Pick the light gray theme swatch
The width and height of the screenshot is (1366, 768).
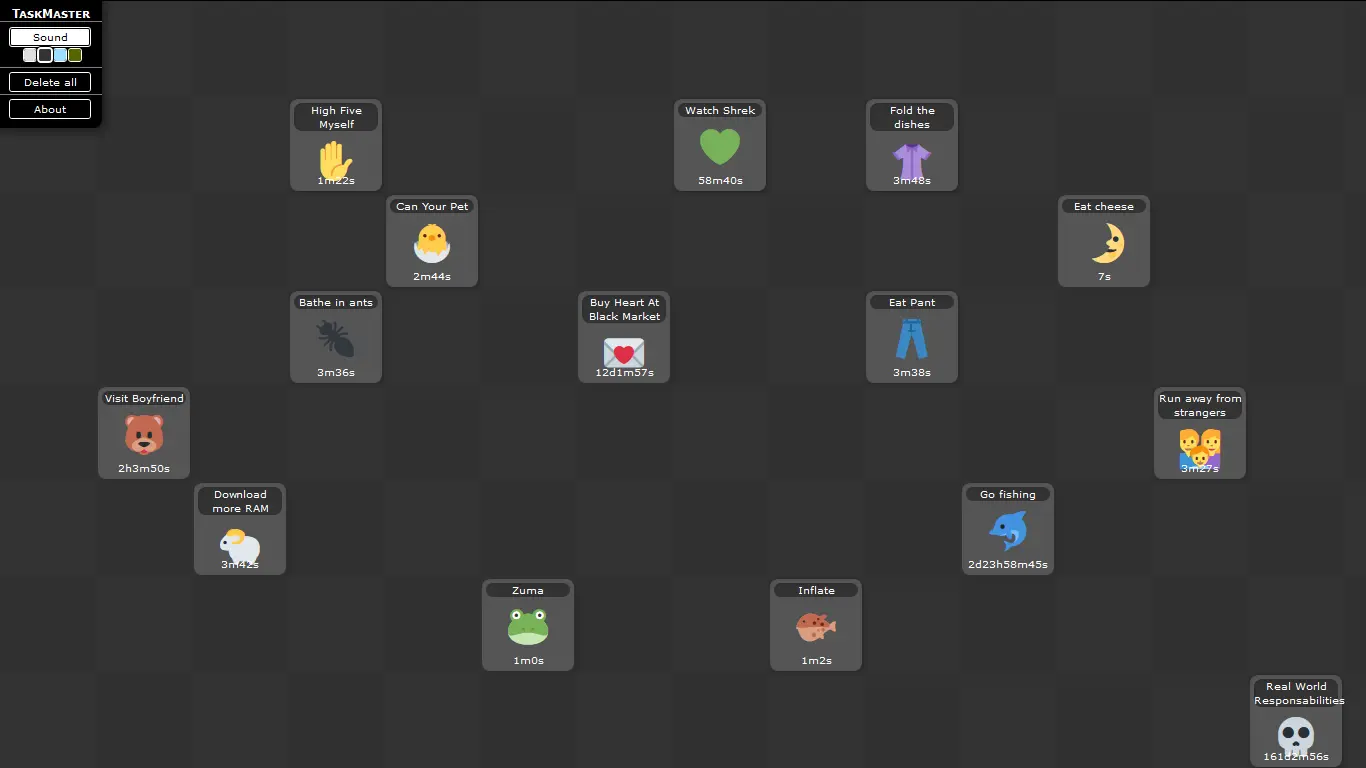[x=30, y=55]
